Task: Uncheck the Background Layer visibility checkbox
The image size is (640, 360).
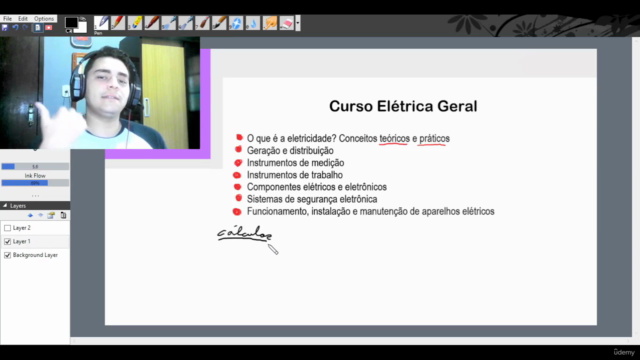Action: [7, 255]
